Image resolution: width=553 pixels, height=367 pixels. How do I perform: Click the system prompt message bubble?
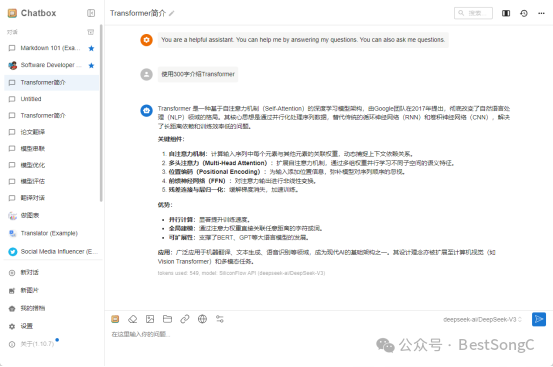(303, 40)
